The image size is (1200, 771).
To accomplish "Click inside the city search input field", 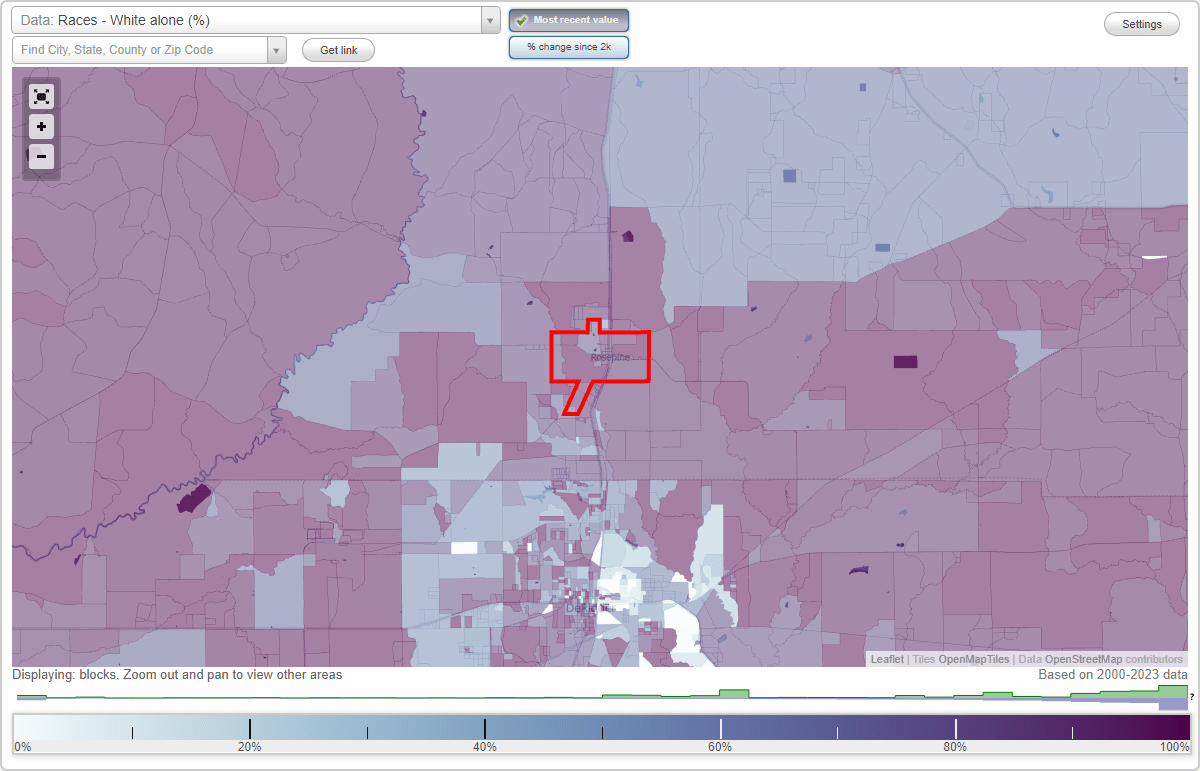I will [x=140, y=49].
